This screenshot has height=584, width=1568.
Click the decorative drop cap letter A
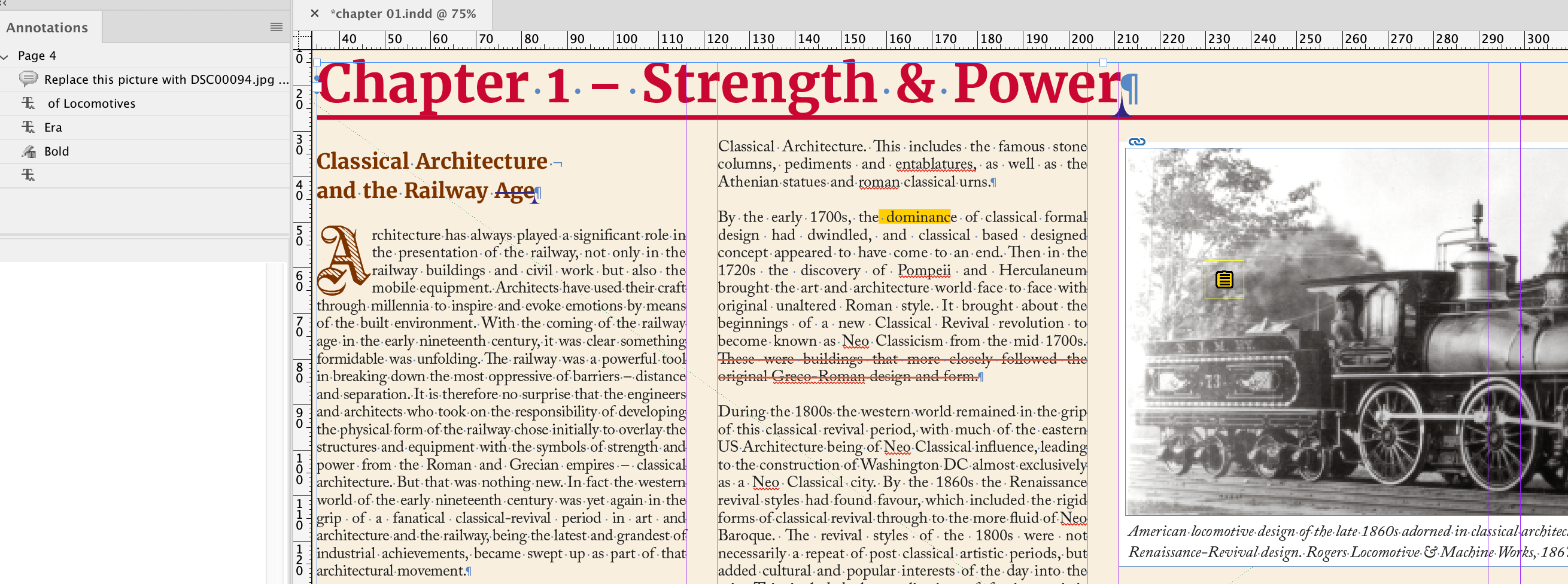point(344,259)
